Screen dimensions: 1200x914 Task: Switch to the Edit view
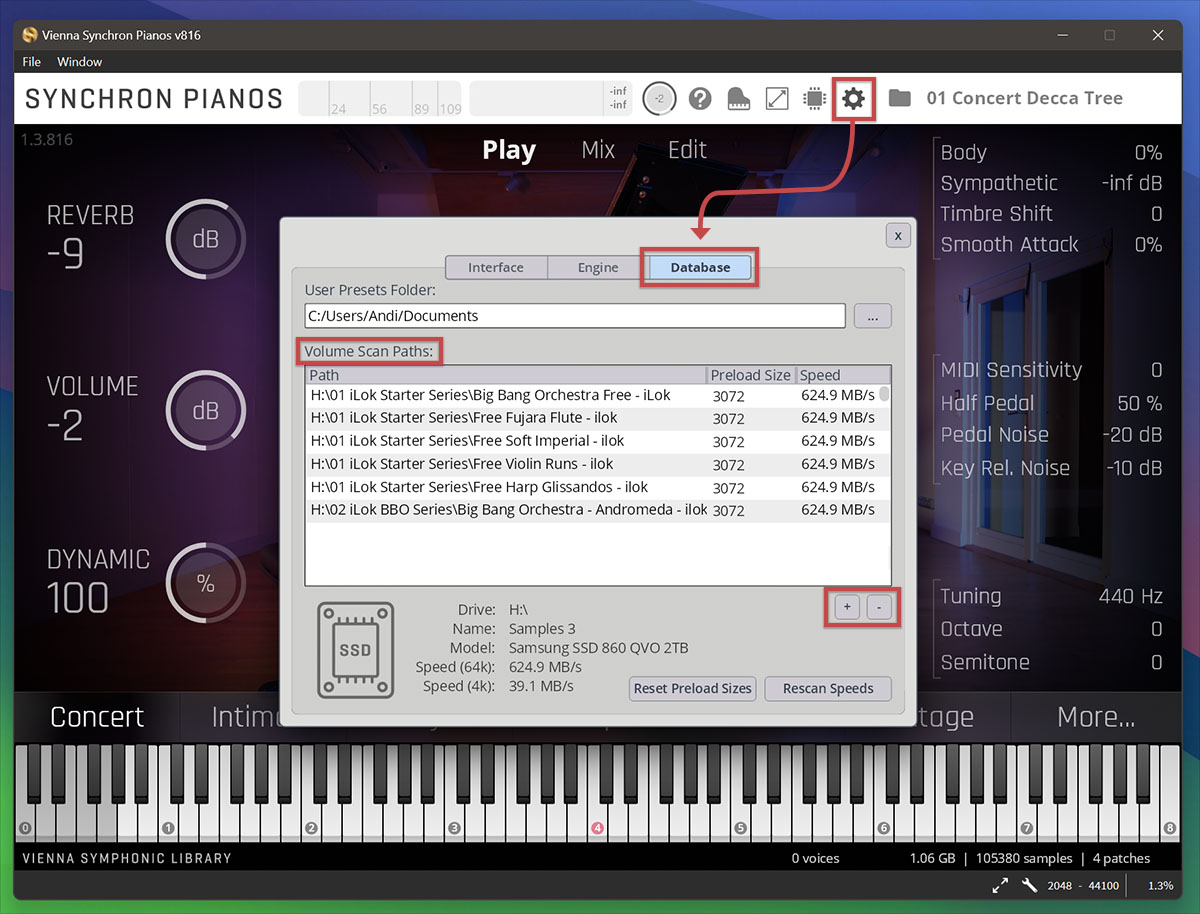687,150
